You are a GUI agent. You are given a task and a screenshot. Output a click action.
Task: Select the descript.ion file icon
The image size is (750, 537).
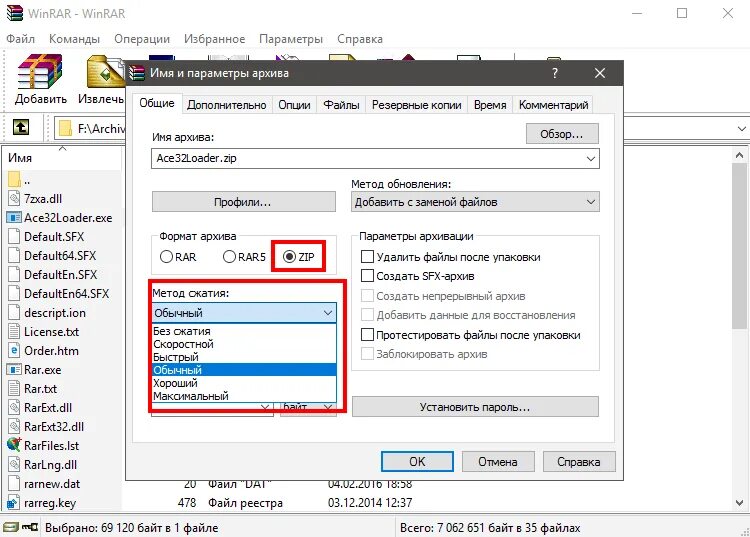click(x=14, y=313)
